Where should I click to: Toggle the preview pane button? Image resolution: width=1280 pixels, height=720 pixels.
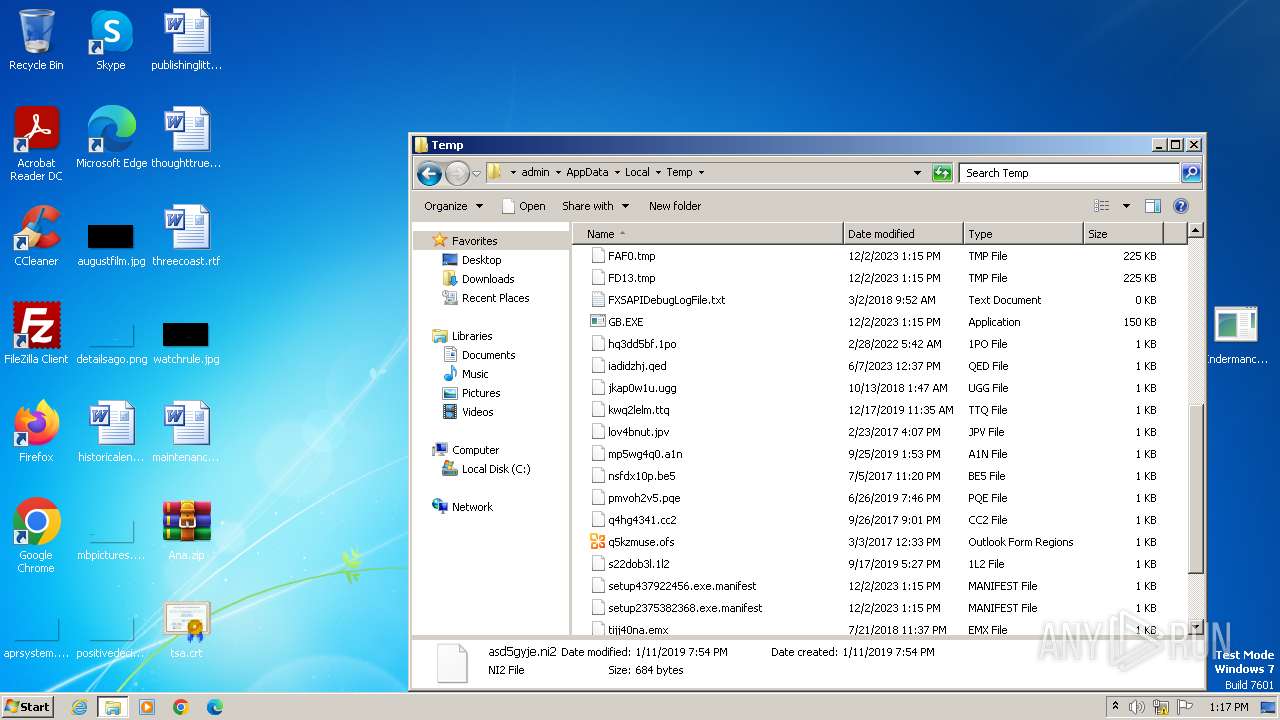(1153, 206)
